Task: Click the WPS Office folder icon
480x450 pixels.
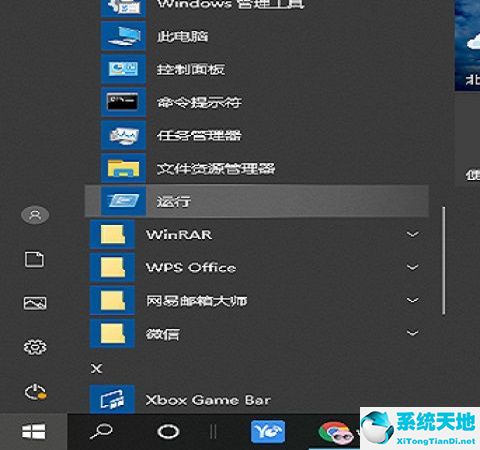Action: [112, 267]
